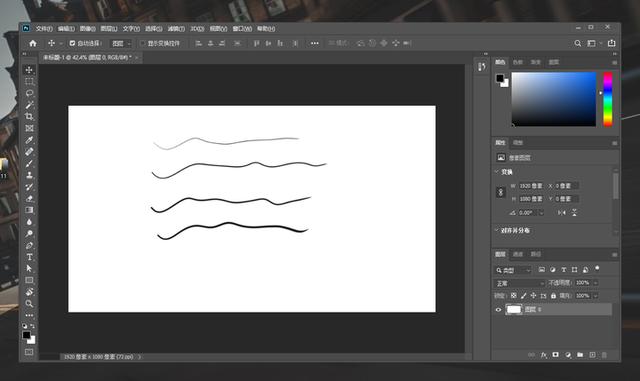640x381 pixels.
Task: Click the foreground color swatch in toolbar
Action: tap(27, 335)
